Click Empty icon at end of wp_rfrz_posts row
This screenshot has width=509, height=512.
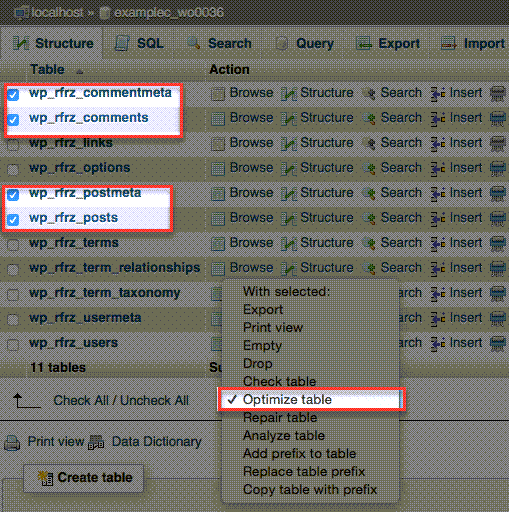(x=498, y=219)
